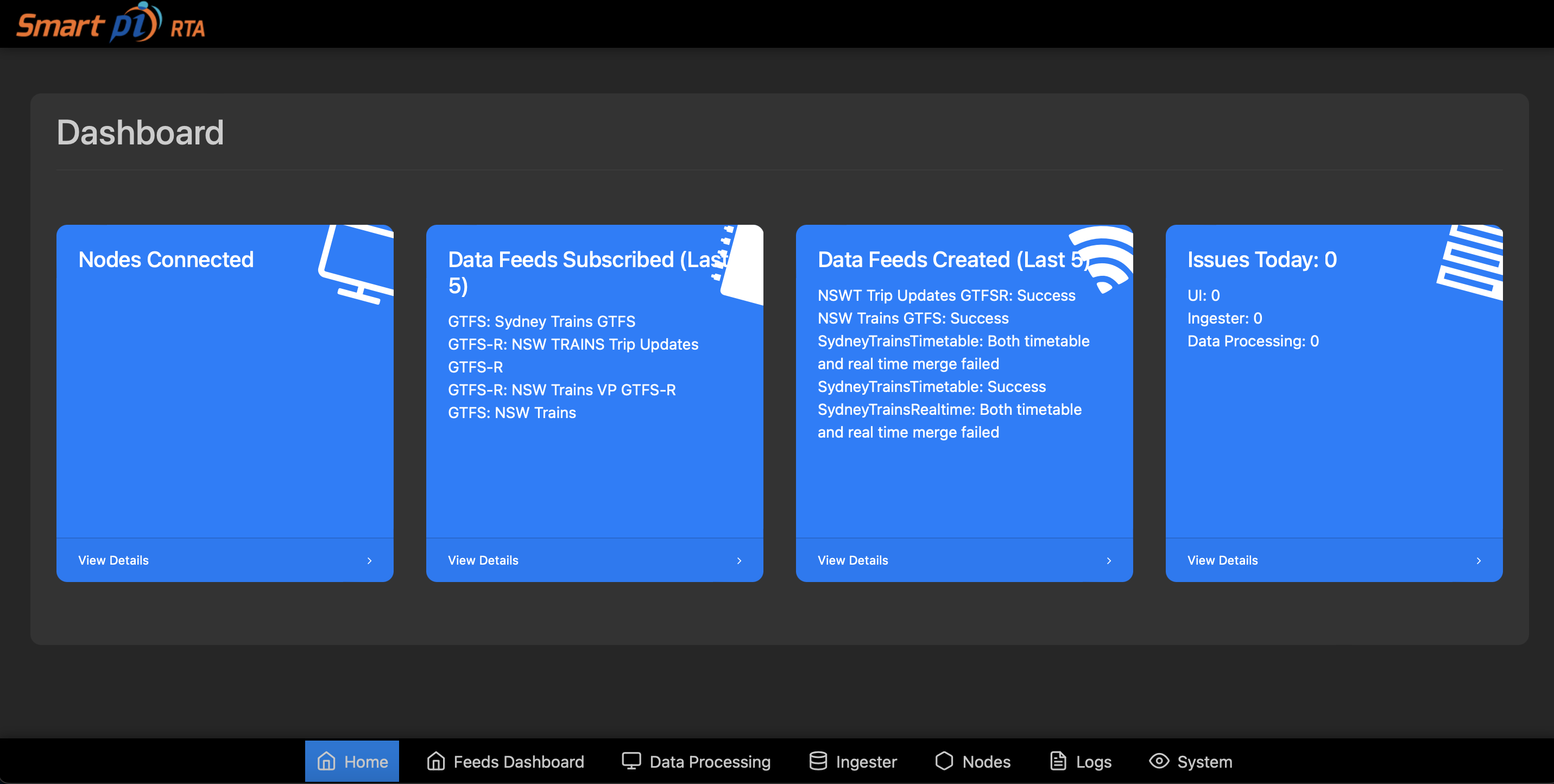Open the Ingester section

point(853,761)
